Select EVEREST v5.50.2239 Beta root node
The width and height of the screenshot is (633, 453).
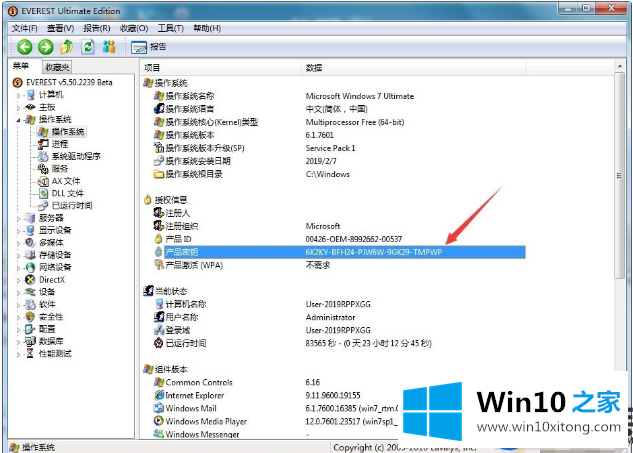(x=63, y=82)
